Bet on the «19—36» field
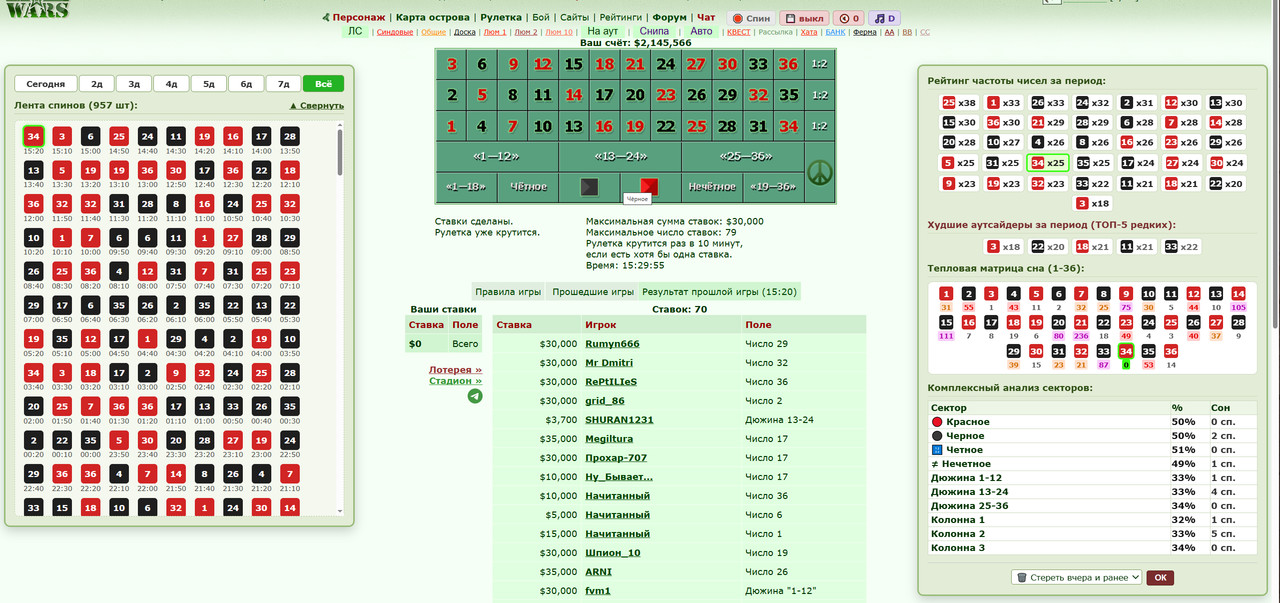This screenshot has width=1280, height=603. pyautogui.click(x=773, y=186)
